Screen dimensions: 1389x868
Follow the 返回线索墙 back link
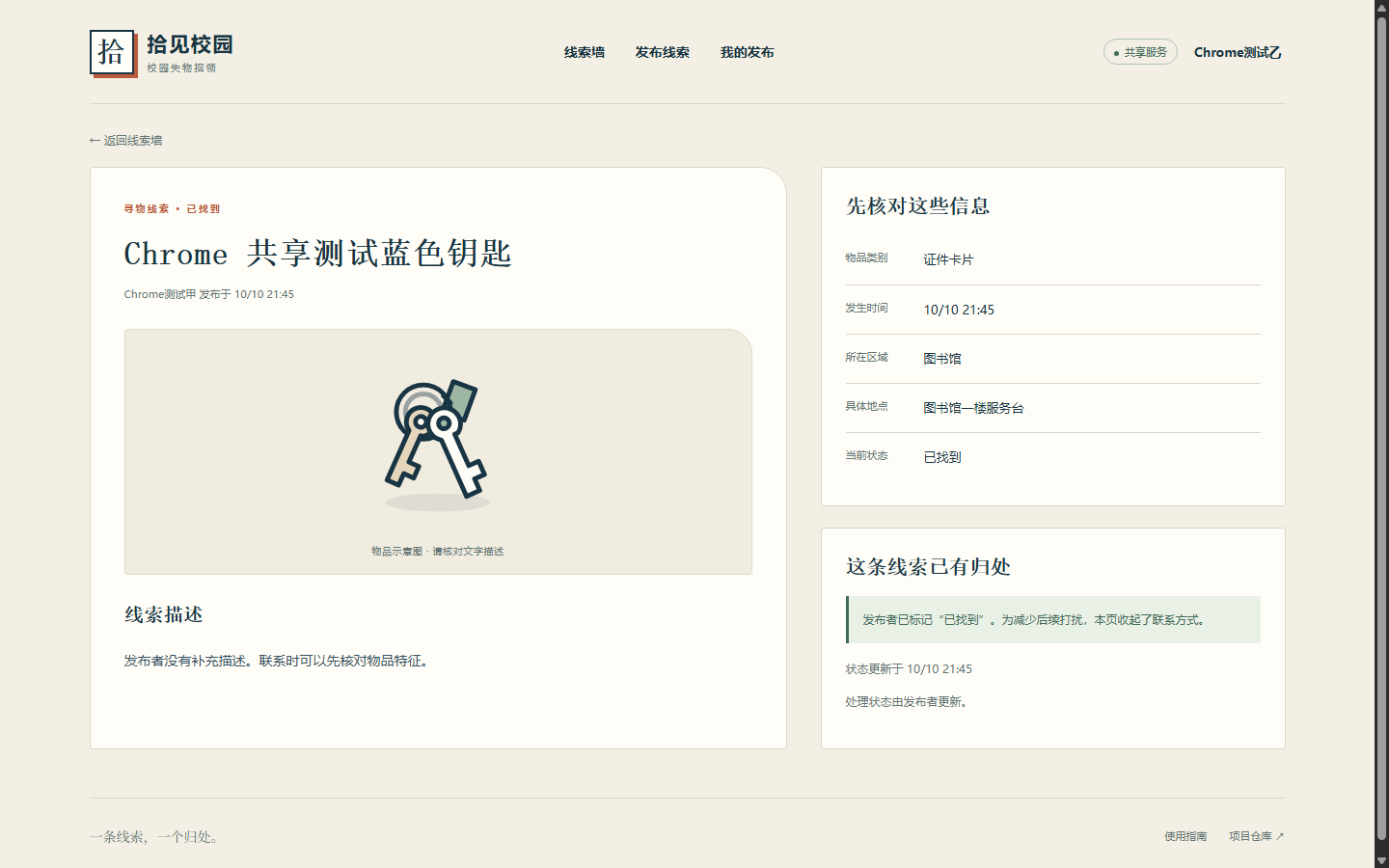pos(125,141)
